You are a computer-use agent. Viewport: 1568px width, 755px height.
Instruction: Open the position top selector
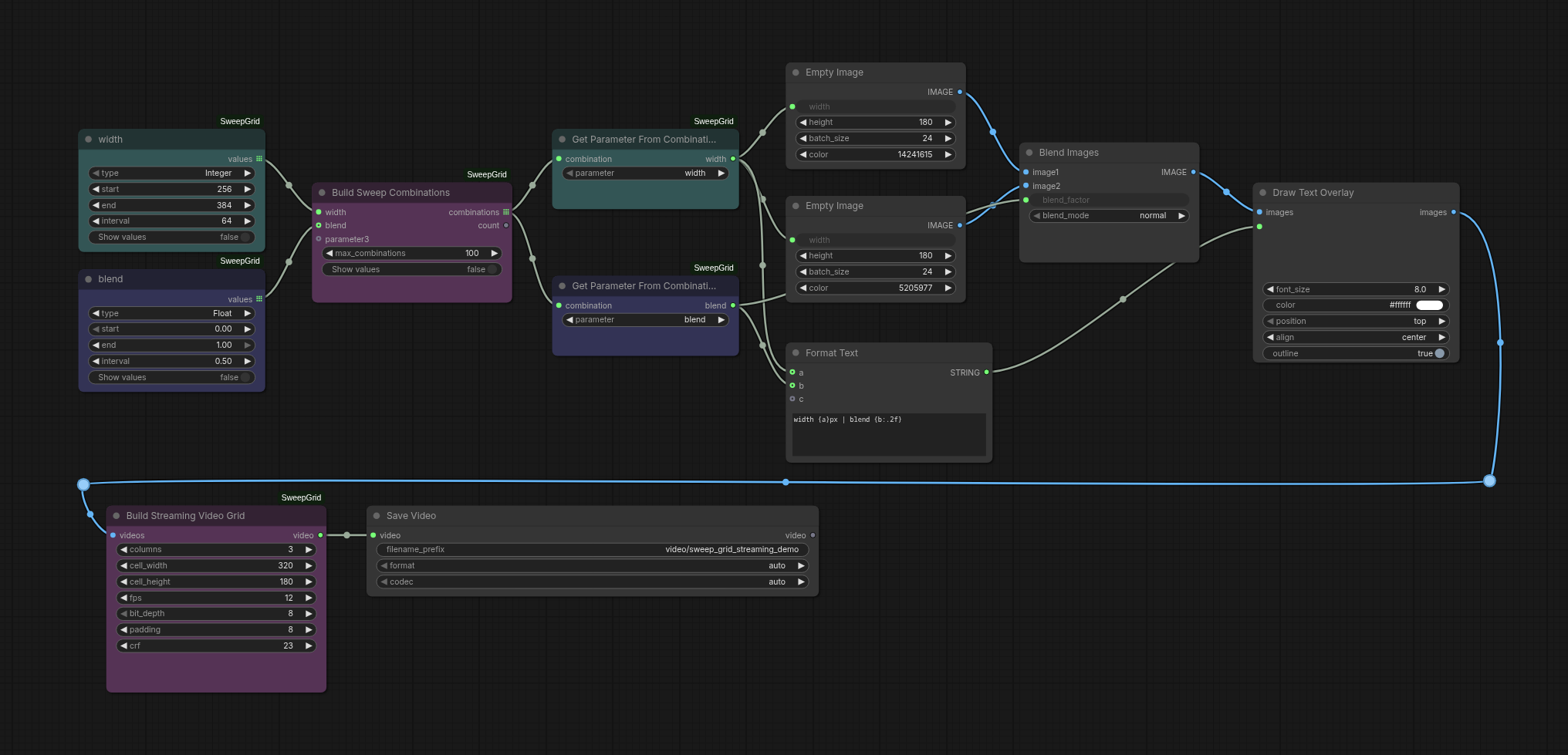(1356, 322)
